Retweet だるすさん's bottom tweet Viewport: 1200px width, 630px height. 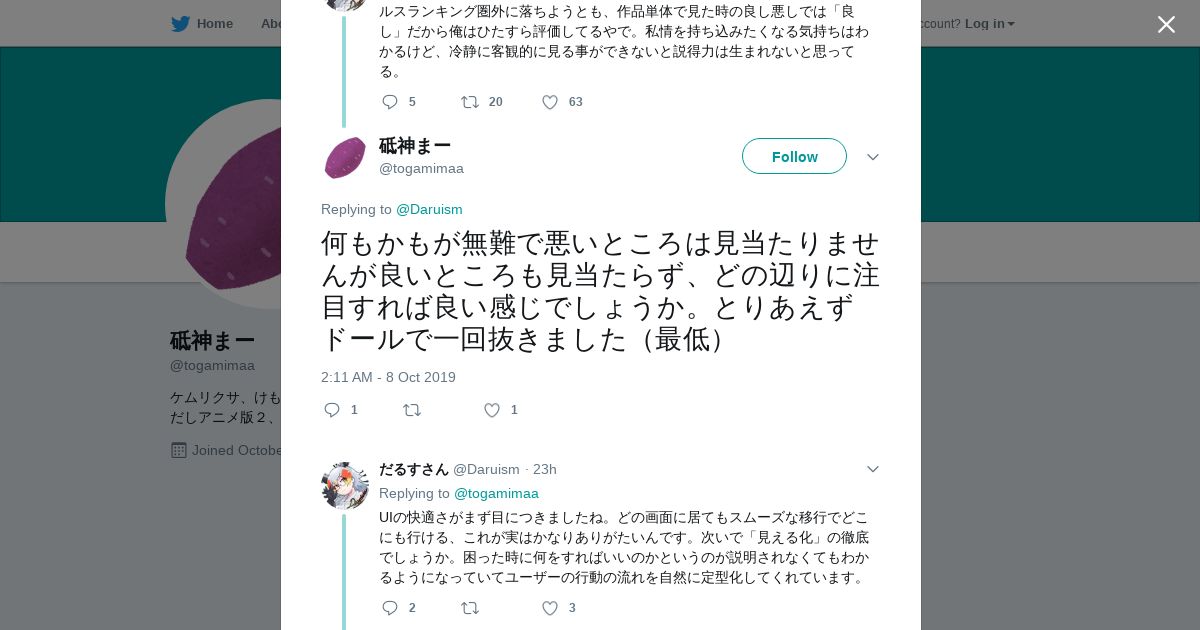470,608
